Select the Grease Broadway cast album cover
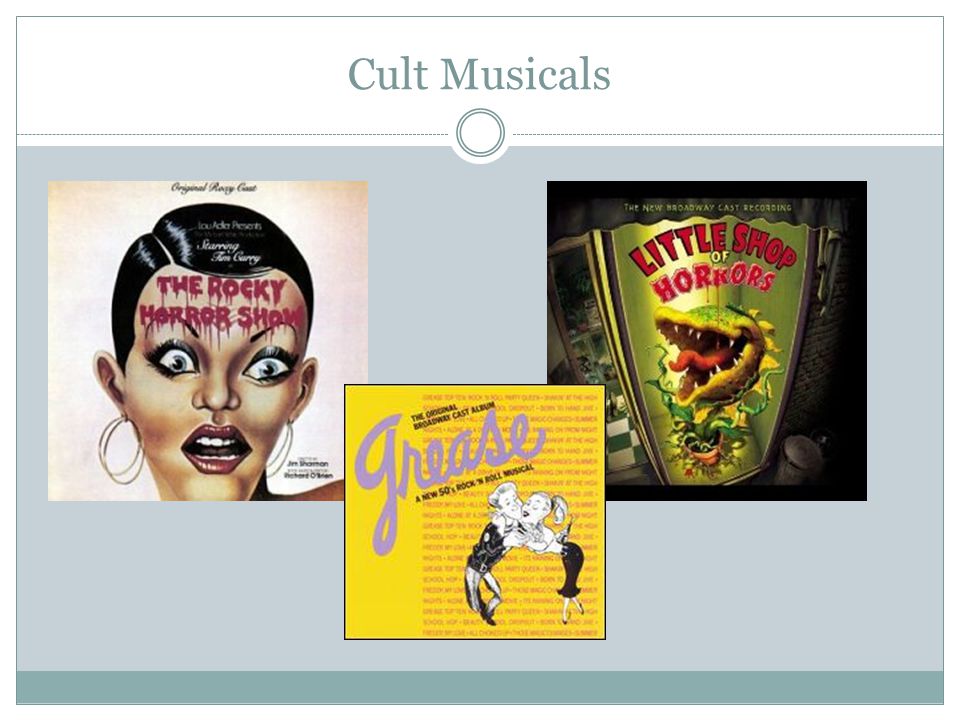This screenshot has width=960, height=720. coord(475,512)
